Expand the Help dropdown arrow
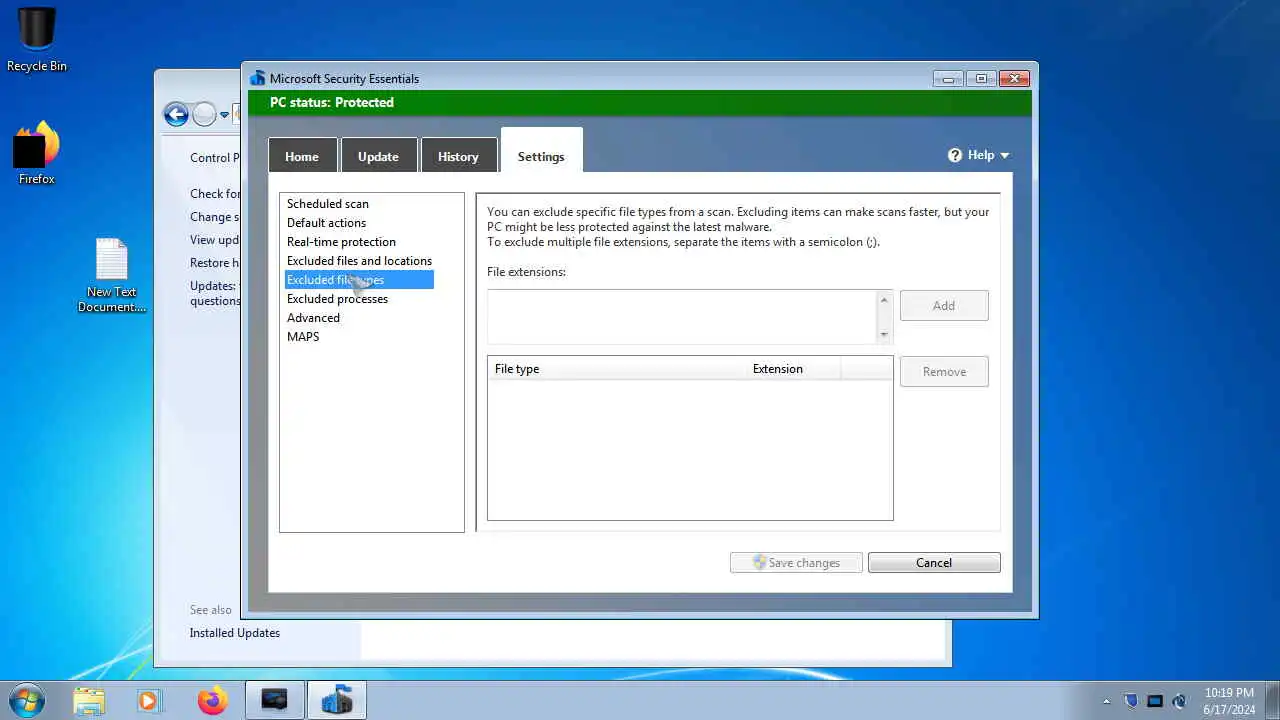 [1004, 155]
